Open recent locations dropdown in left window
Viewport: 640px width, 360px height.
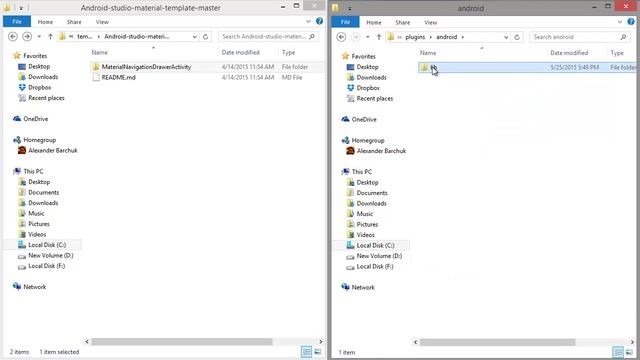(x=39, y=37)
